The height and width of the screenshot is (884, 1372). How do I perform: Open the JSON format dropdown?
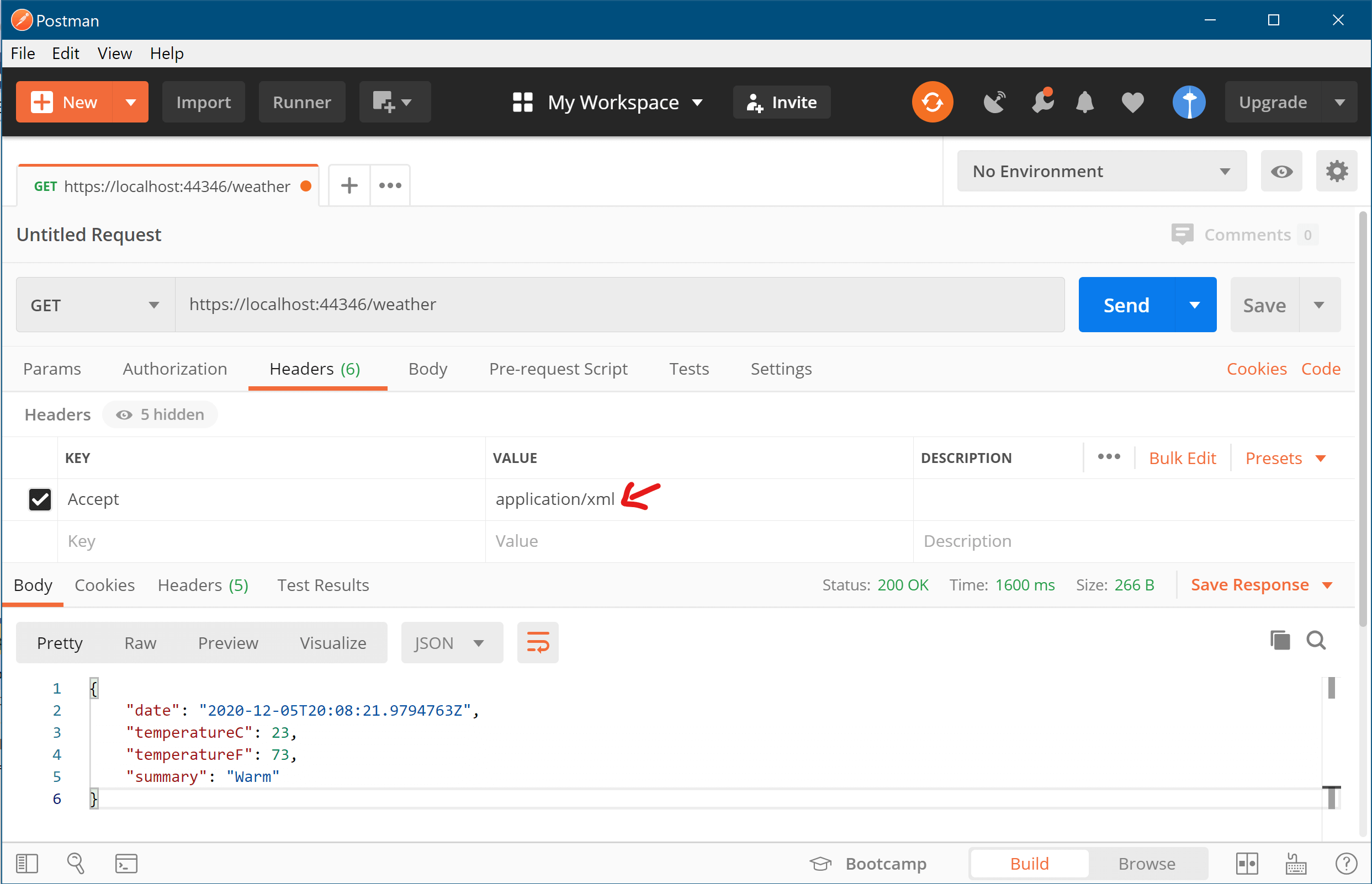(452, 642)
